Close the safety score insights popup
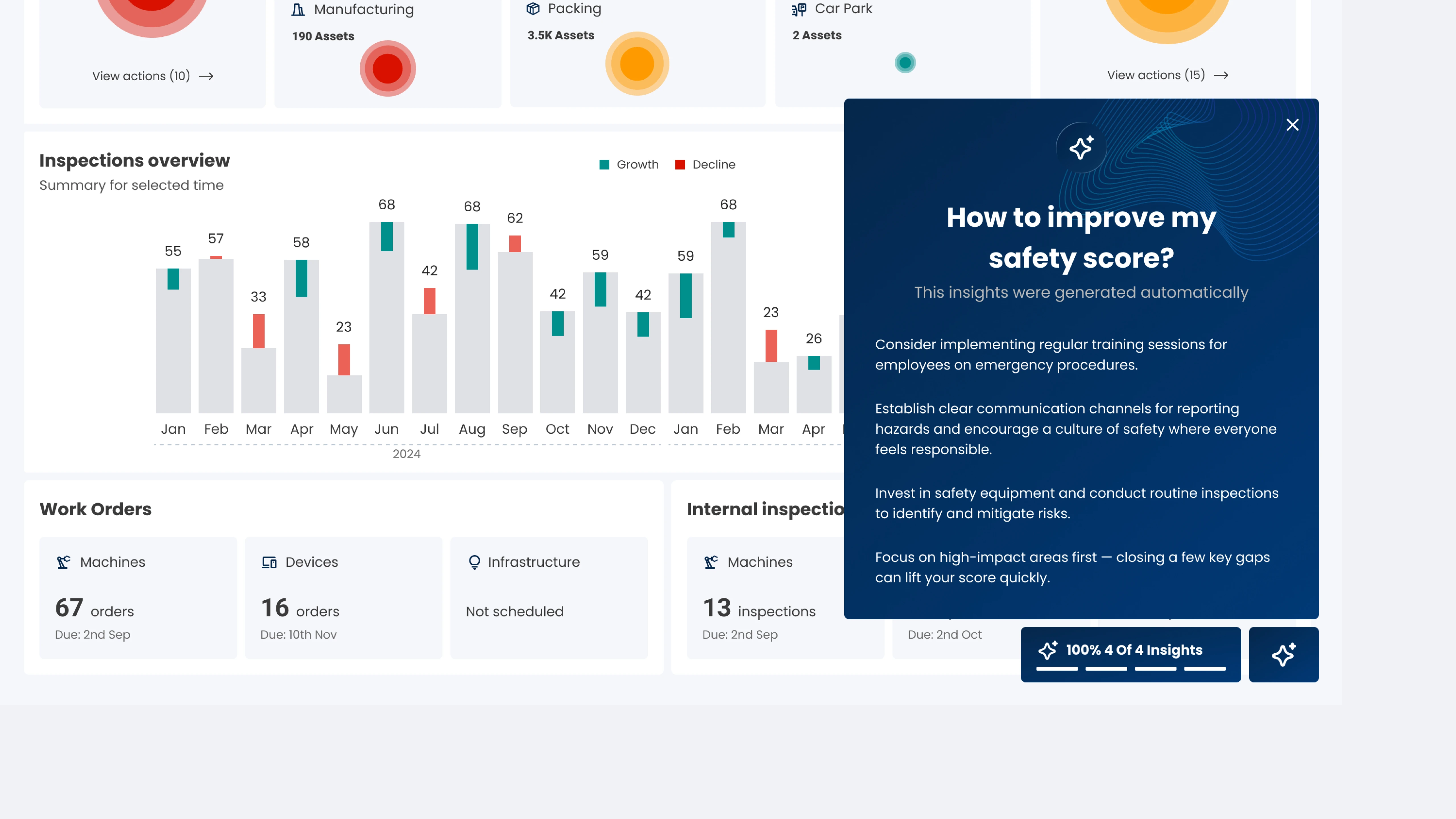Screen dimensions: 1456x819 click(1292, 125)
